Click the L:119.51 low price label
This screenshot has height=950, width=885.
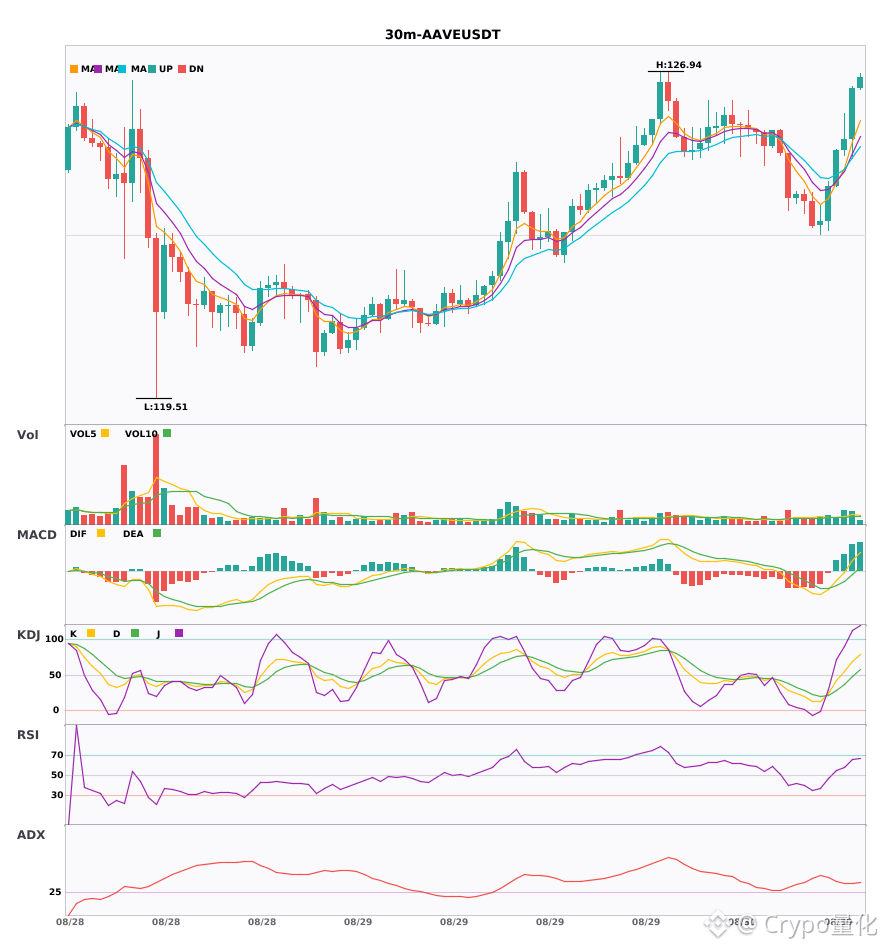pos(165,407)
